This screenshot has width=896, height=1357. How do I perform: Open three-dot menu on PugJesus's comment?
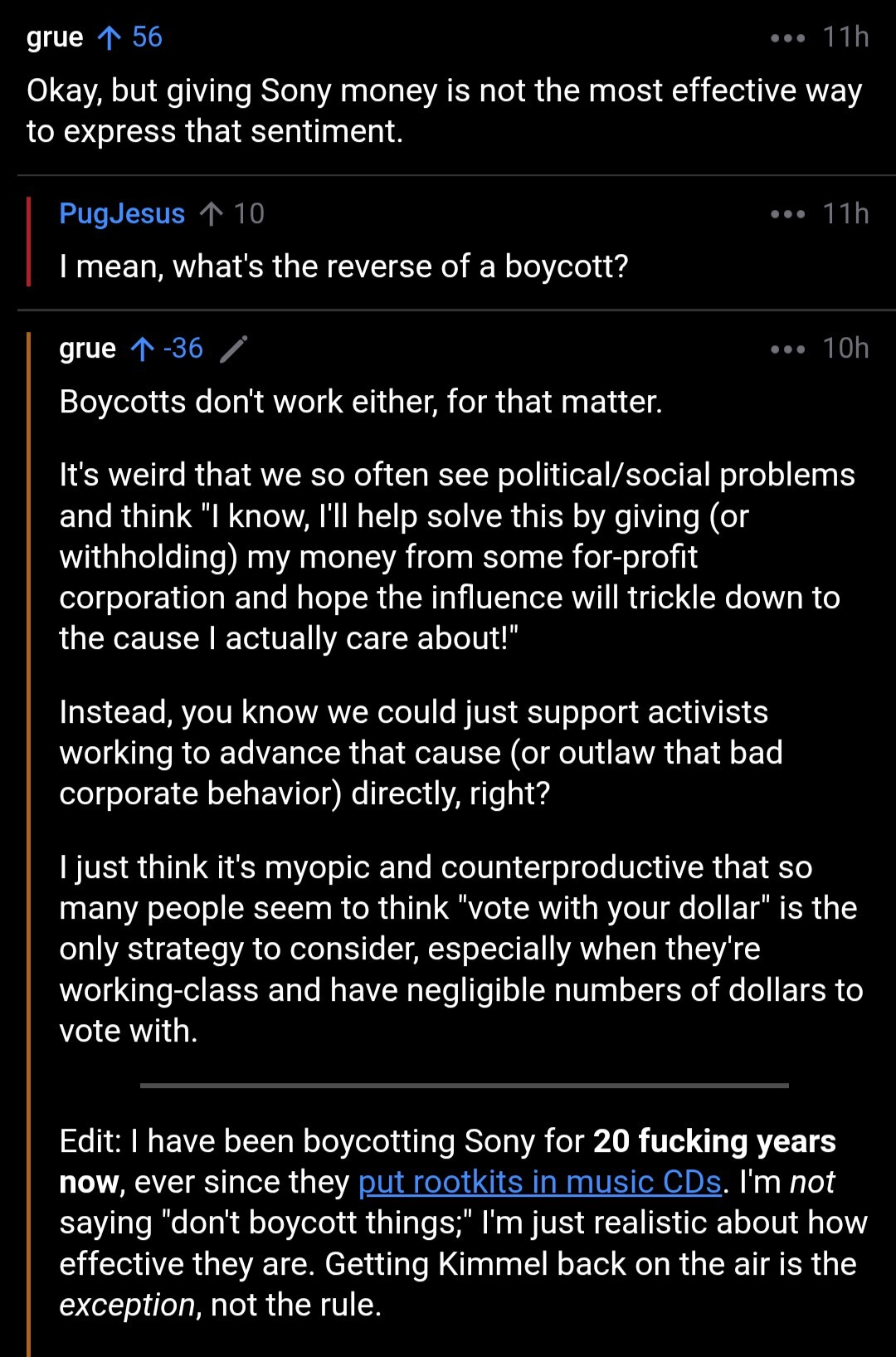pyautogui.click(x=786, y=214)
